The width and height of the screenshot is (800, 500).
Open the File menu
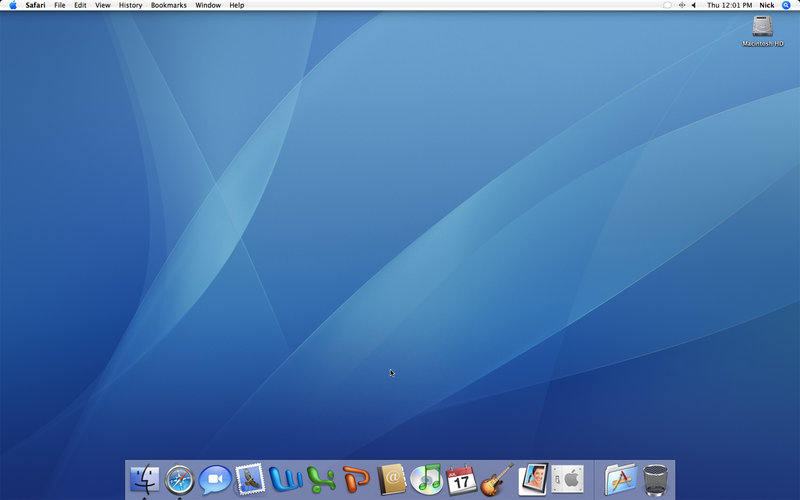[x=60, y=5]
